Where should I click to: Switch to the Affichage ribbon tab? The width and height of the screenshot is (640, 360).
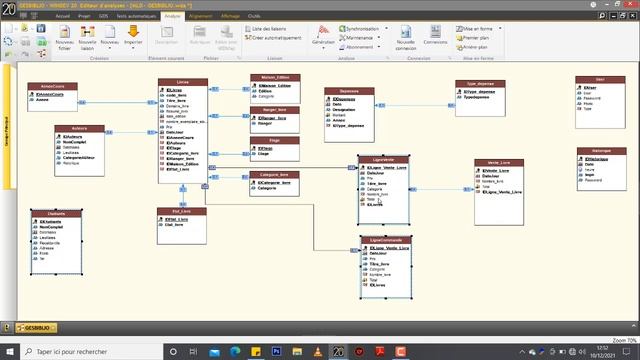[x=230, y=16]
